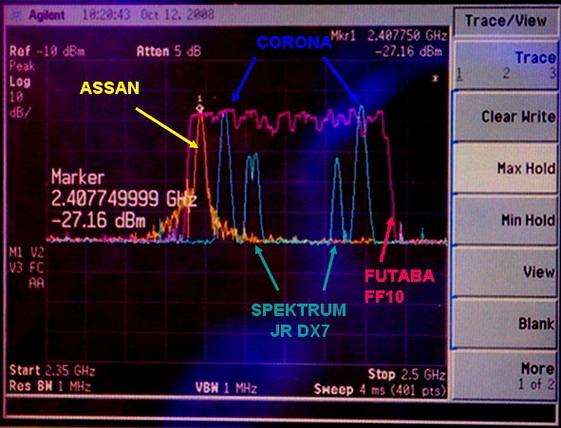Screen dimensions: 561x428
Task: Click the V3 FC status text
Action: [27, 268]
